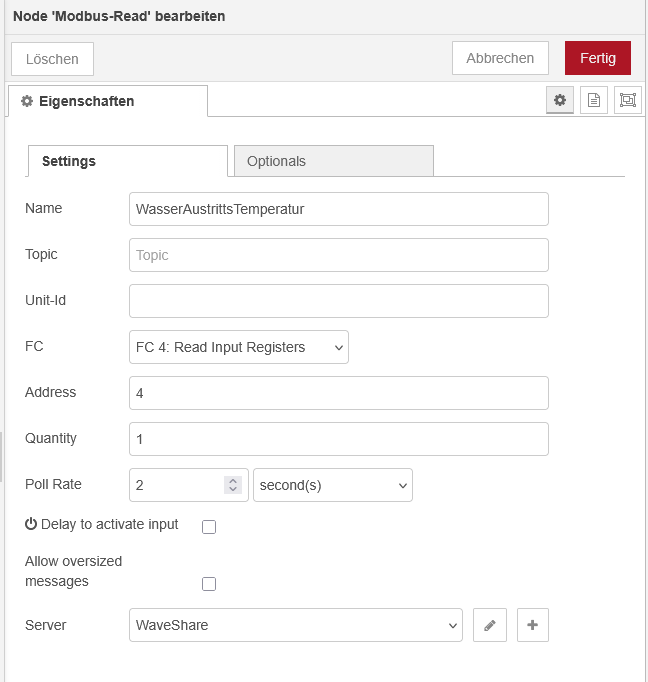This screenshot has width=648, height=682.
Task: Open node appearance settings icon
Action: (x=628, y=100)
